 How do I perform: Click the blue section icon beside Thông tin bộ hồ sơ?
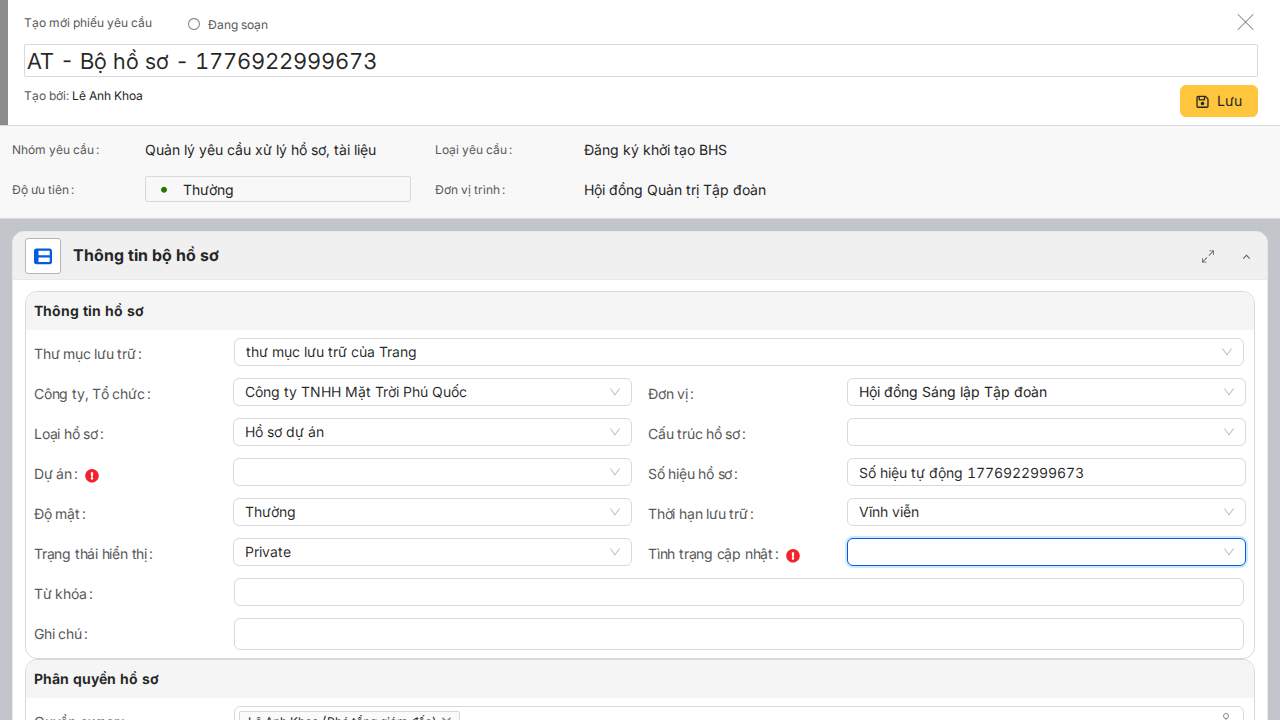coord(43,256)
